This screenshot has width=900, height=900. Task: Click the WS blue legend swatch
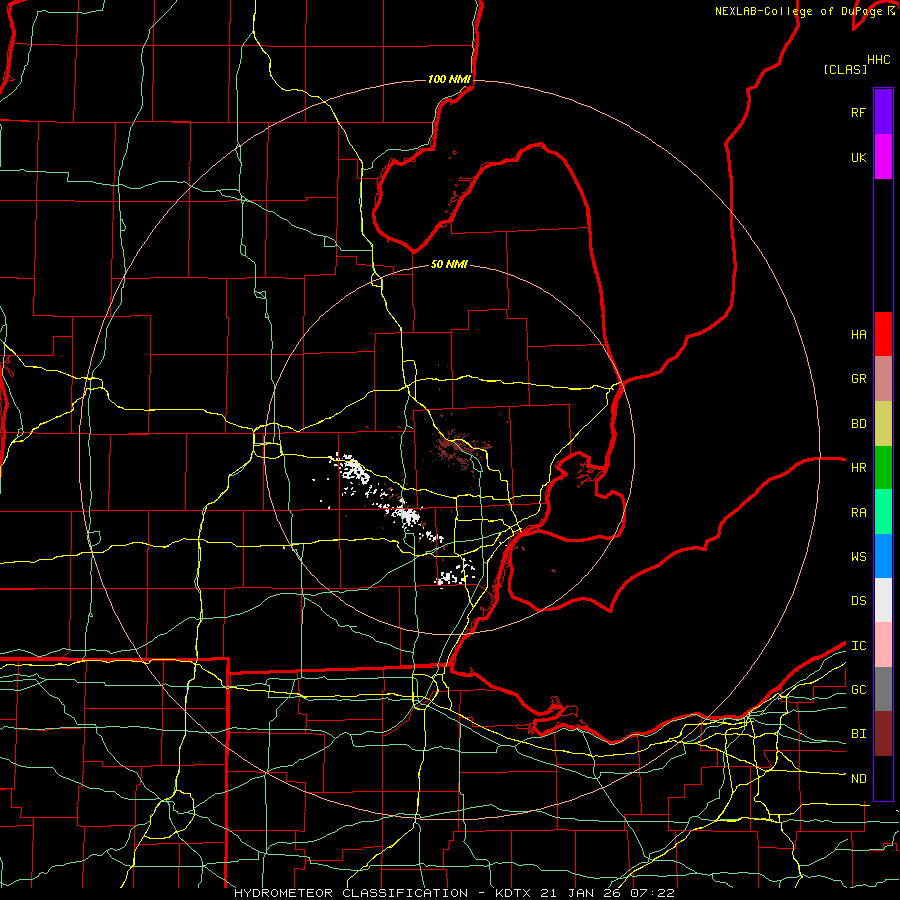(x=883, y=556)
